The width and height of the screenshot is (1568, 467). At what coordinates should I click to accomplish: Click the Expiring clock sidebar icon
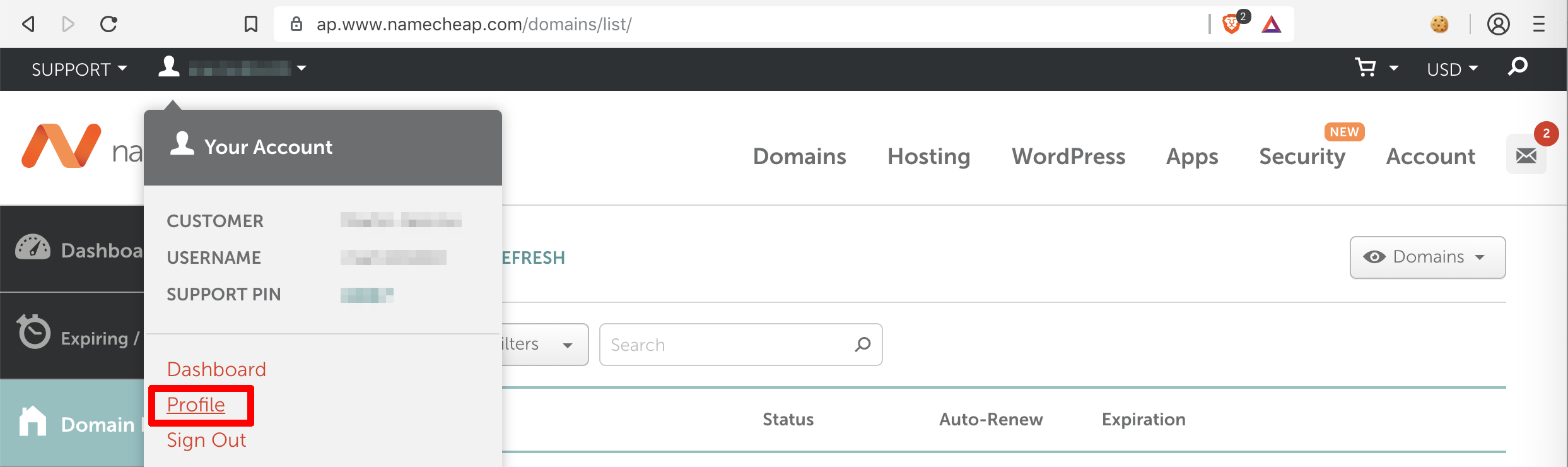(x=33, y=331)
